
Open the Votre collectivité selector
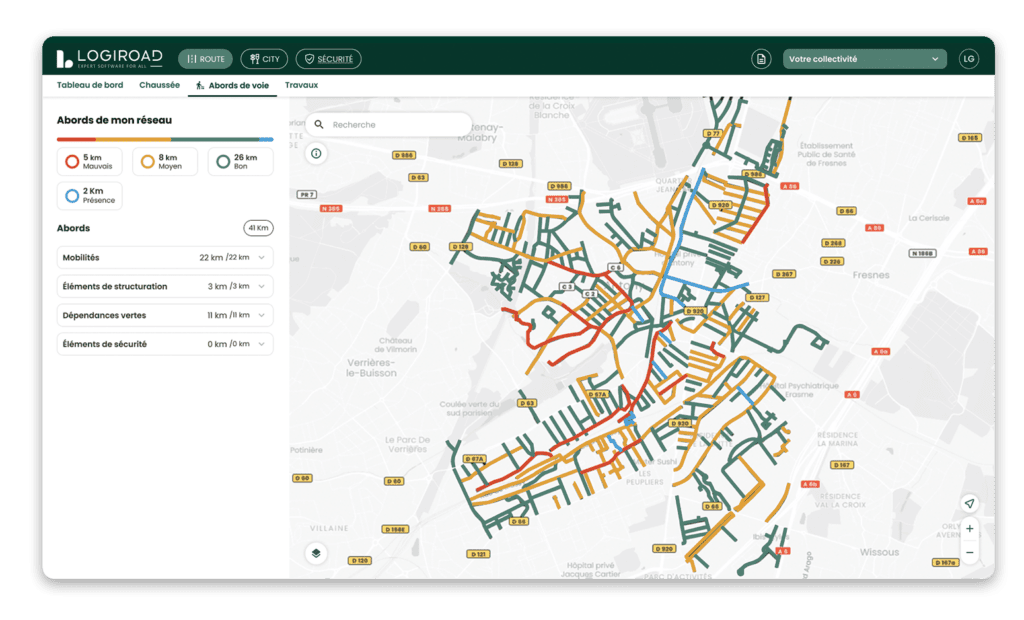tap(864, 58)
